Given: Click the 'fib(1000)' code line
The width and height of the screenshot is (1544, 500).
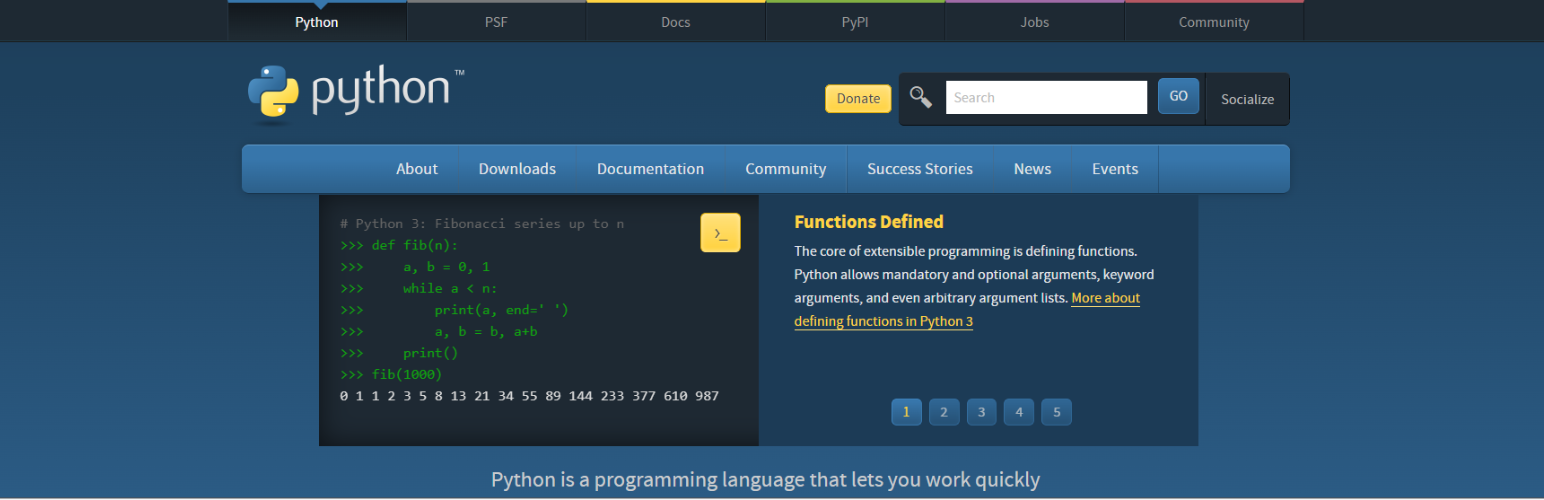Looking at the screenshot, I should click(x=391, y=374).
